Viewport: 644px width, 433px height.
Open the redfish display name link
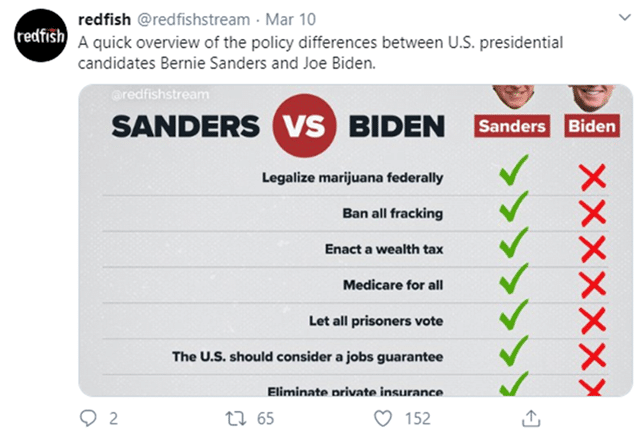pyautogui.click(x=104, y=19)
